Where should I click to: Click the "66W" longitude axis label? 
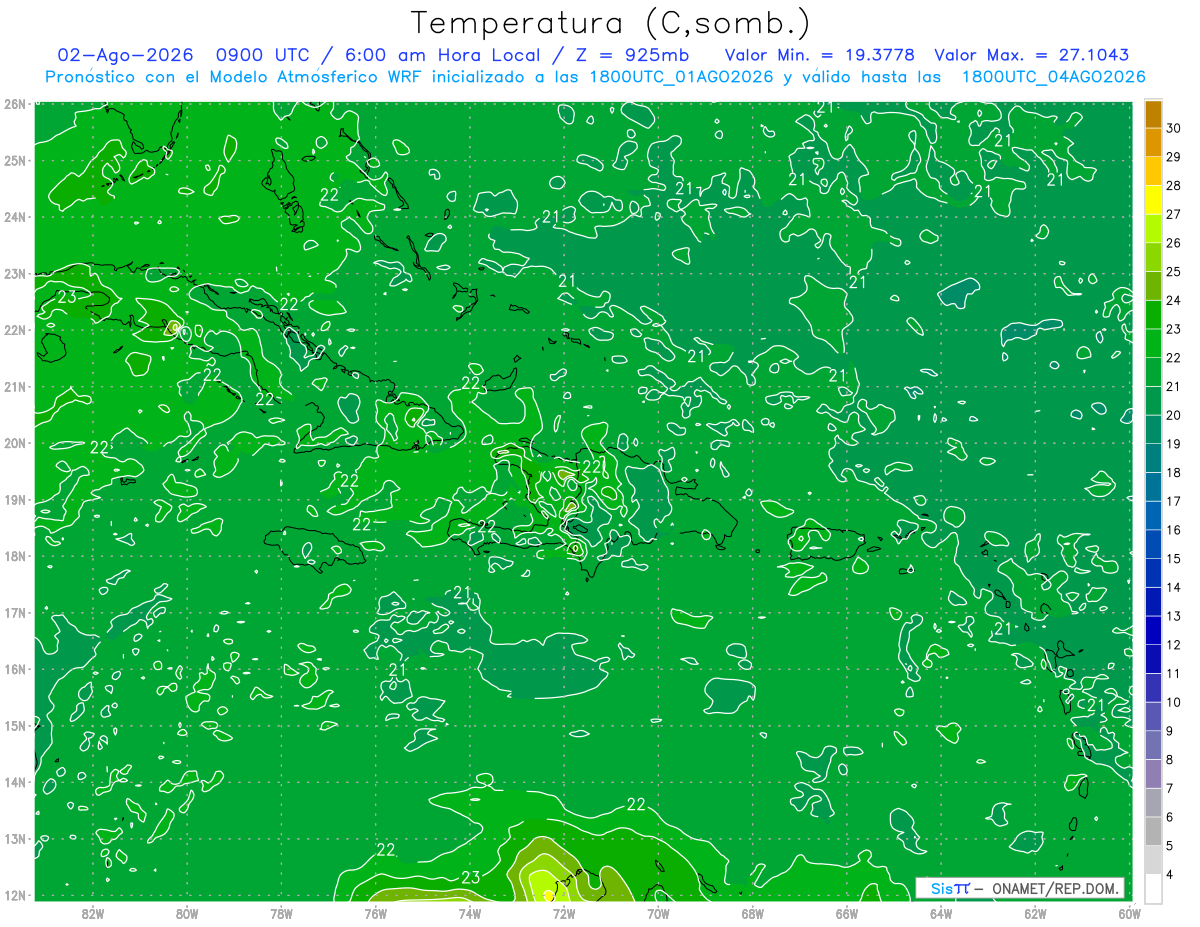pos(846,913)
